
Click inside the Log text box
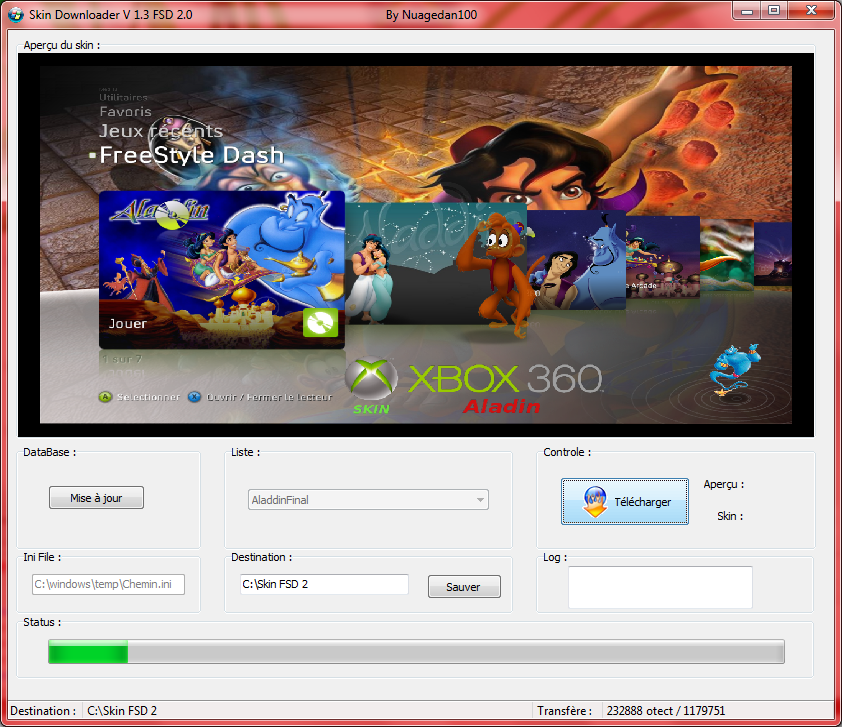click(x=660, y=587)
